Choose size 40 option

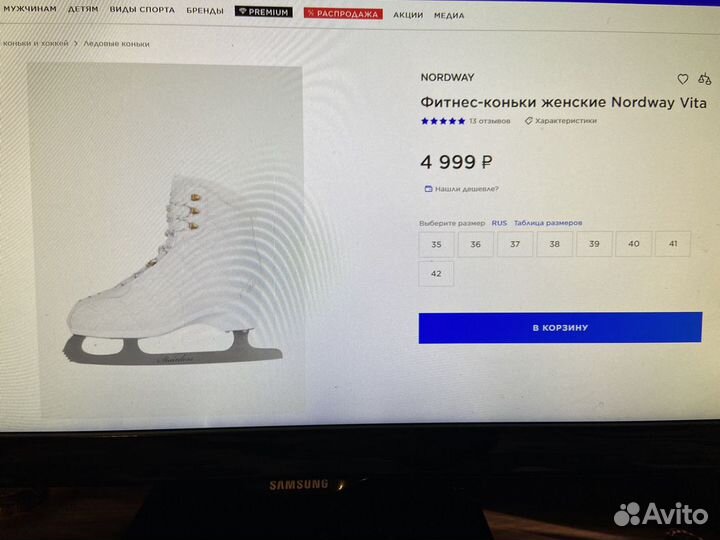(x=634, y=244)
